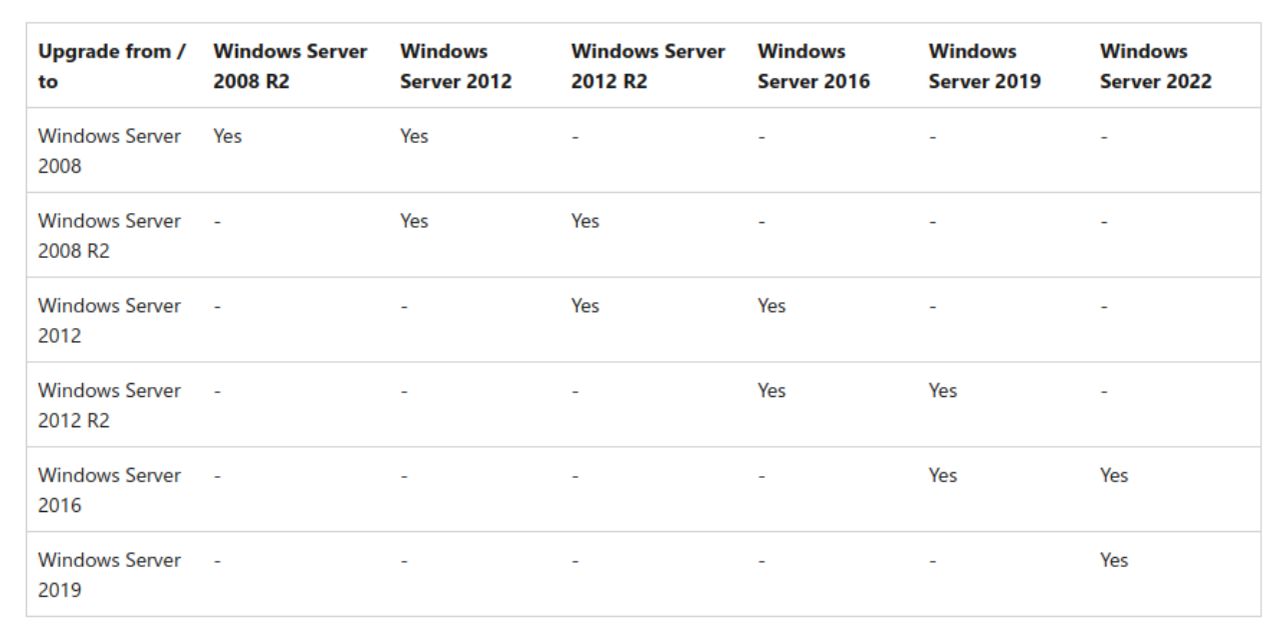The height and width of the screenshot is (632, 1280).
Task: Click Yes for 2008 to 2008 R2 upgrade
Action: (x=227, y=137)
